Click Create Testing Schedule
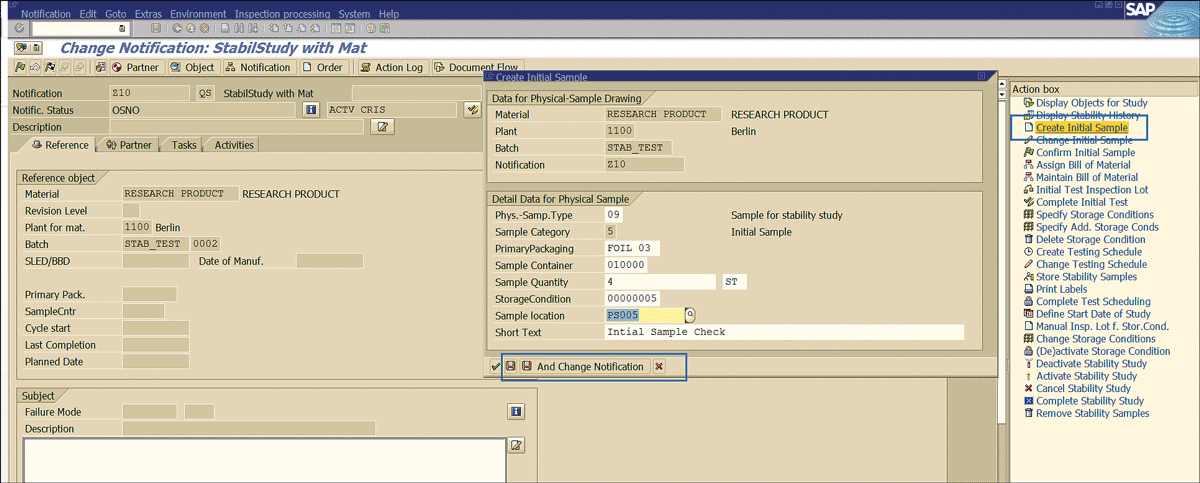Screen dimensions: 1200x483 point(1091,252)
